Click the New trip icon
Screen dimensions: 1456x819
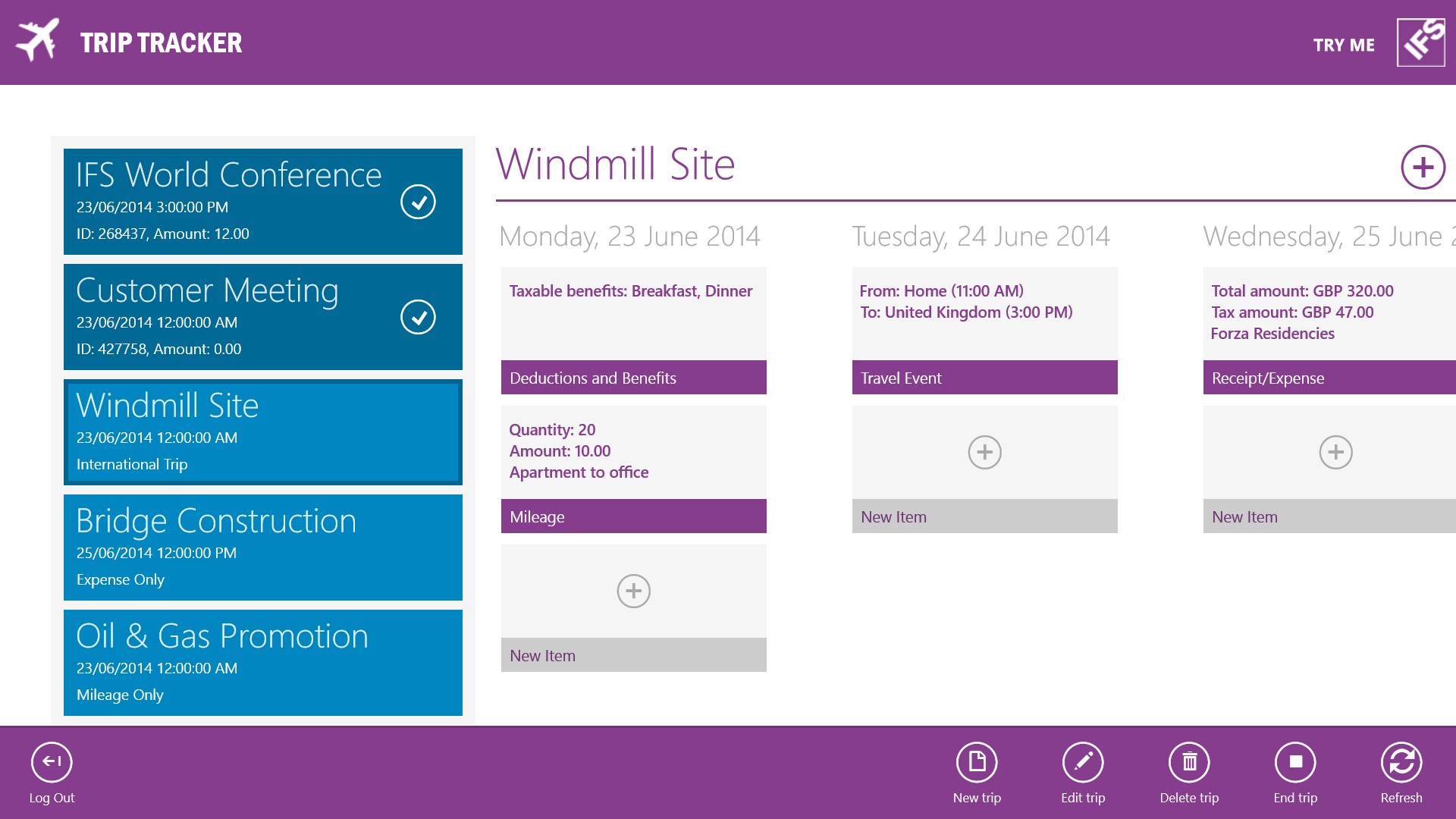tap(977, 762)
